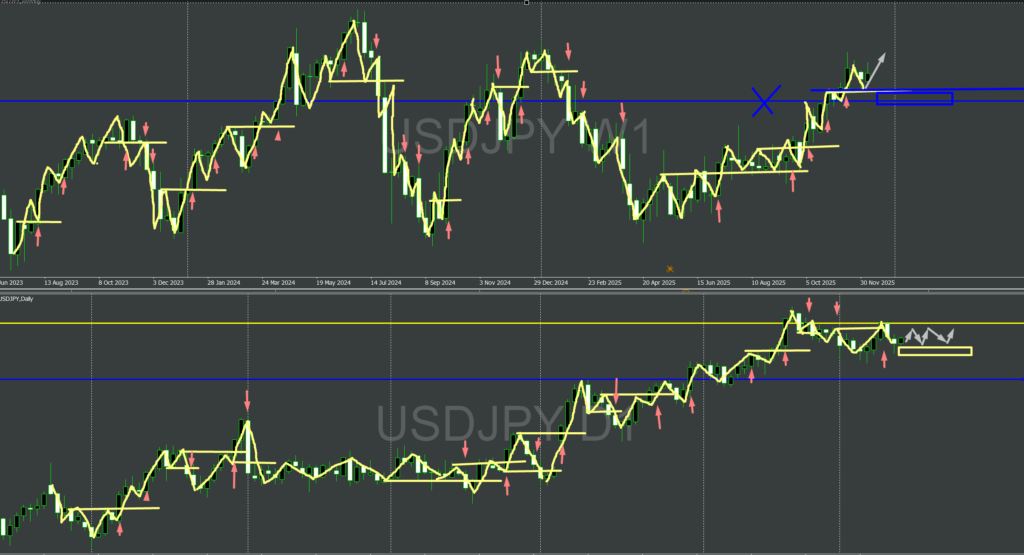
Task: Click red down arrow above highest weekly peak
Action: coord(377,41)
